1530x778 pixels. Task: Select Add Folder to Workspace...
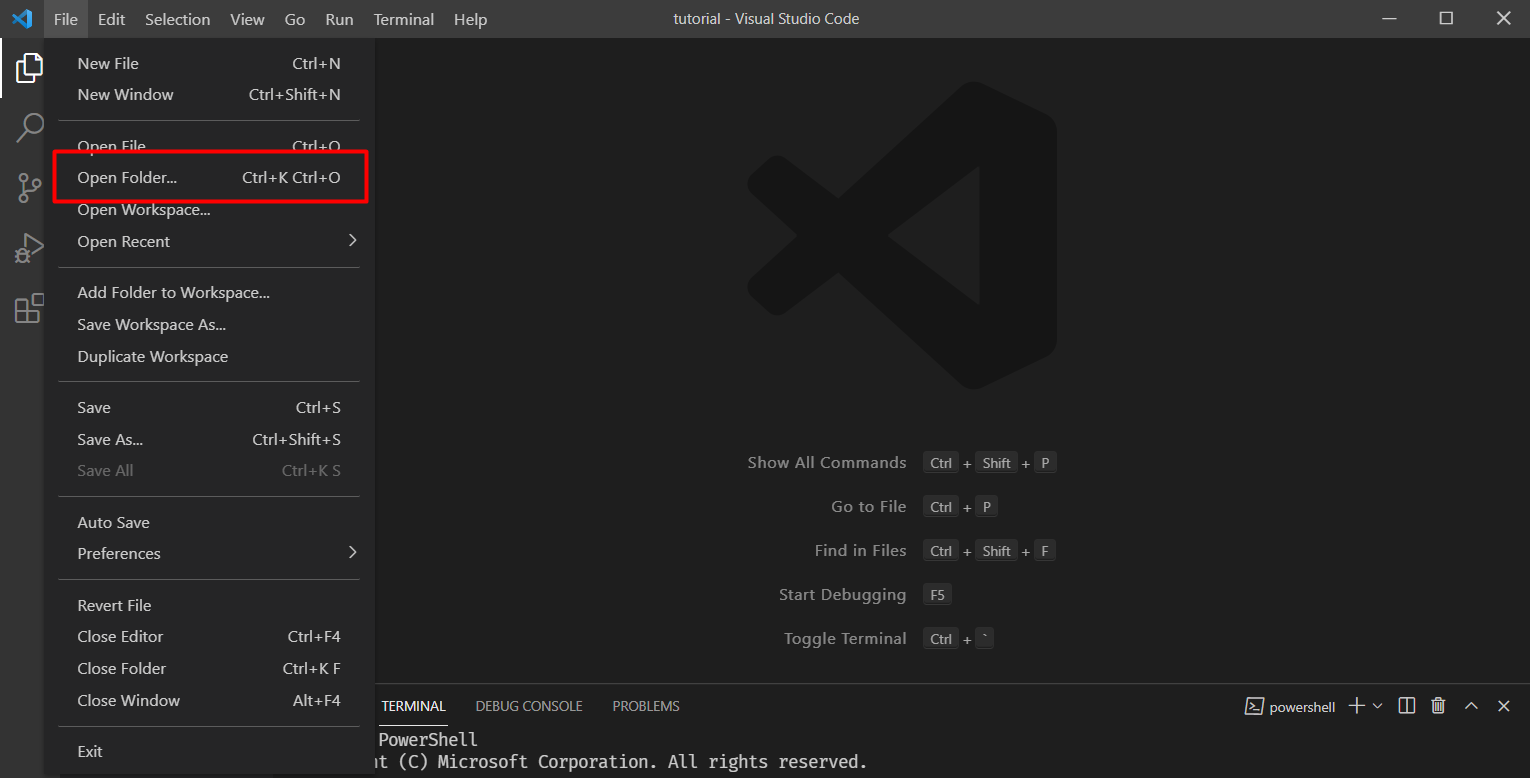click(209, 293)
